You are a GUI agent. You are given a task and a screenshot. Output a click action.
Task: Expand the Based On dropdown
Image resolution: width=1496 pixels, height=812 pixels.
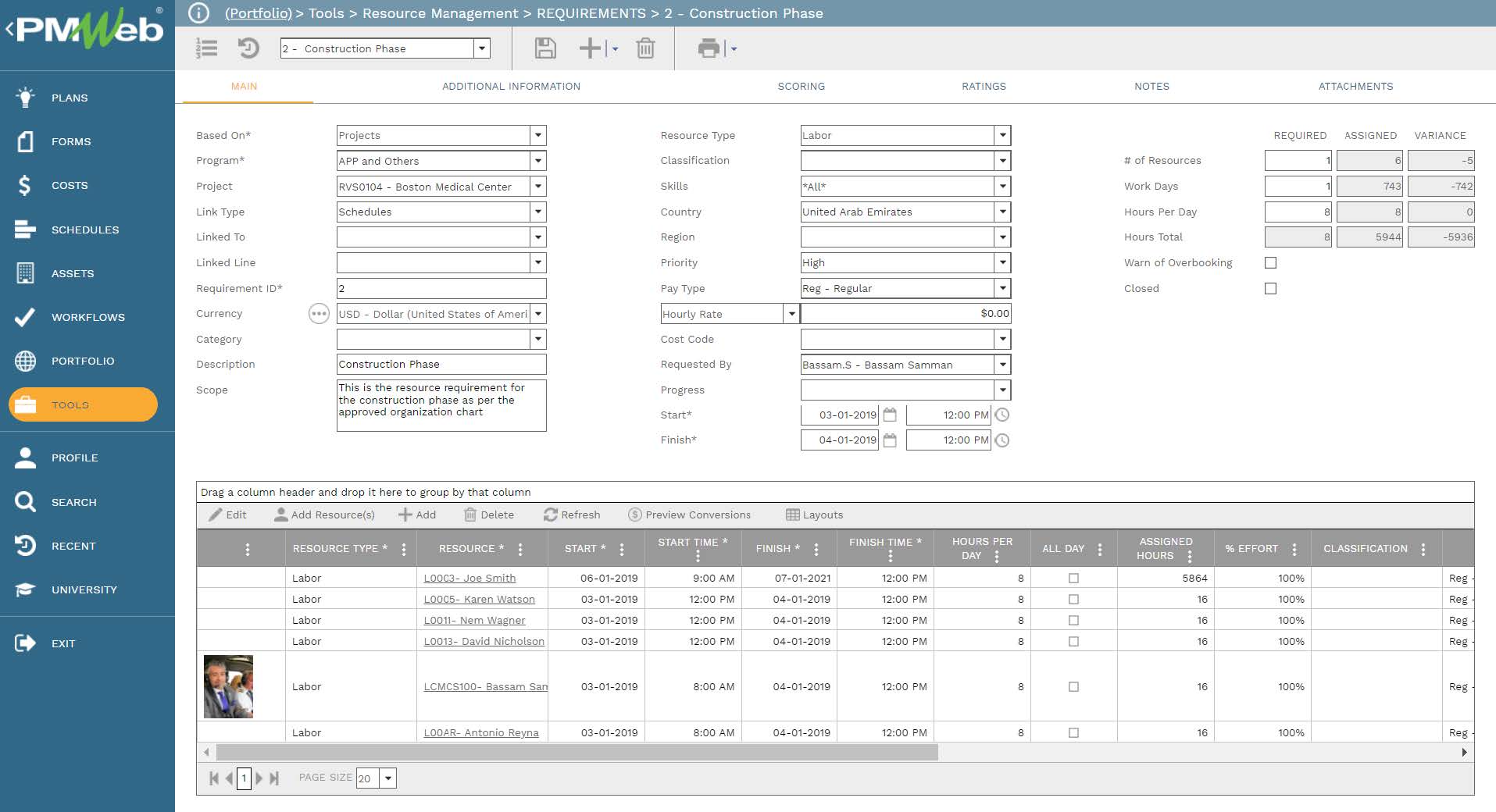[x=537, y=135]
